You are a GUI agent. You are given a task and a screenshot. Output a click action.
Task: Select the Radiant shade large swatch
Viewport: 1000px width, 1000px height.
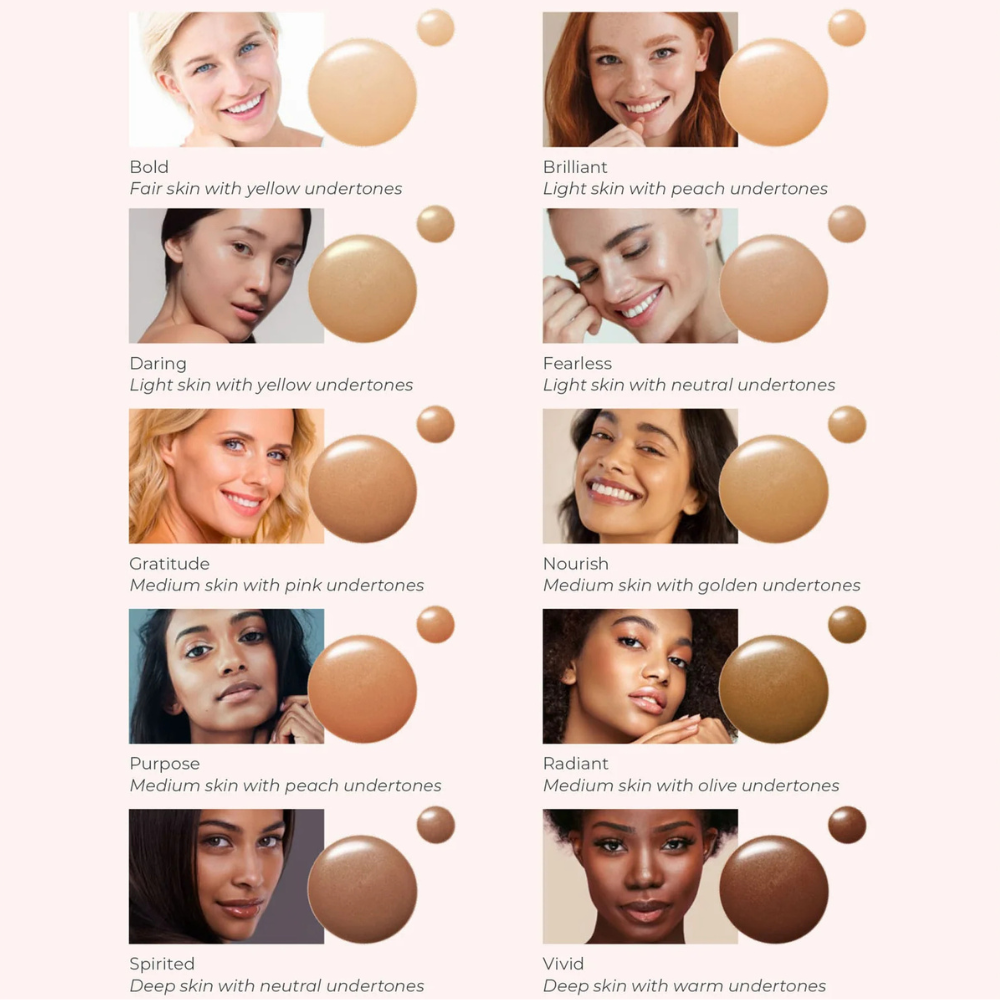[x=774, y=689]
